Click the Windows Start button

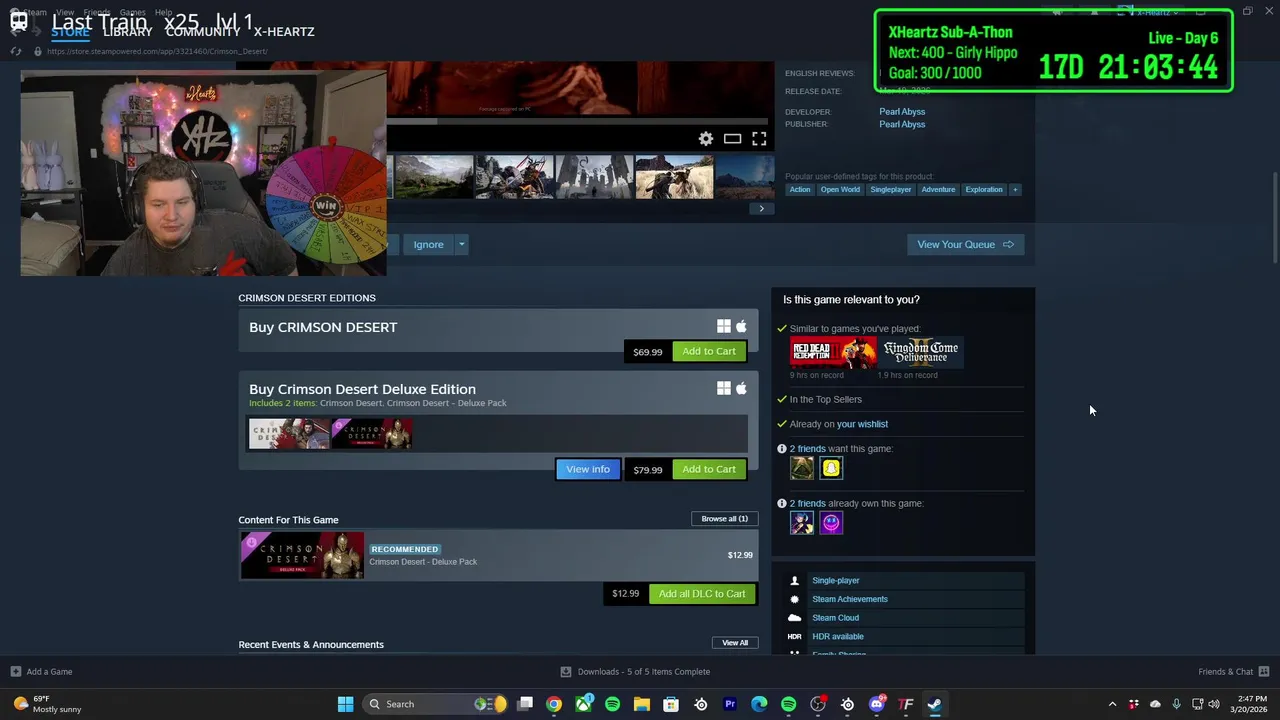tap(345, 704)
